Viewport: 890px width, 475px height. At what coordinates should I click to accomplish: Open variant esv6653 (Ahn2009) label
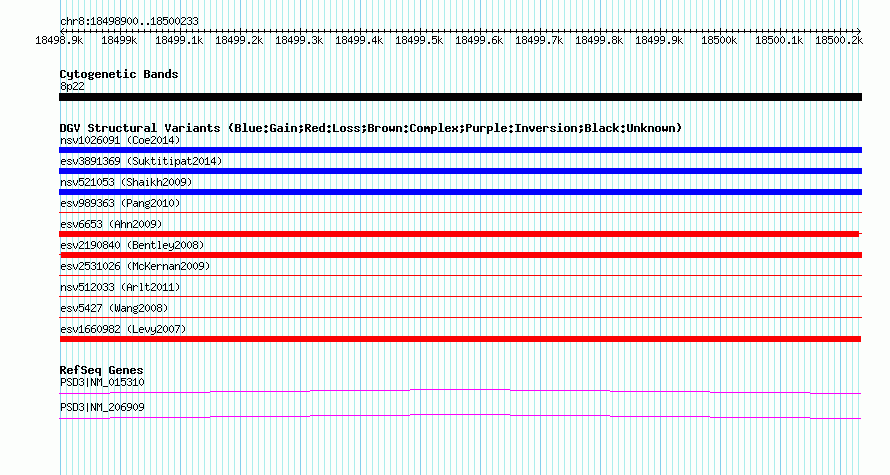[x=111, y=224]
